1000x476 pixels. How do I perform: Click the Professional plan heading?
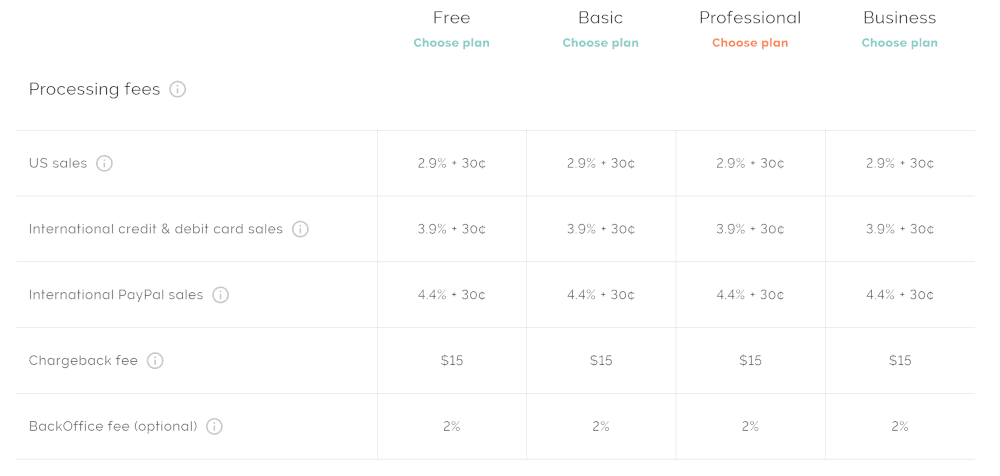pos(750,17)
